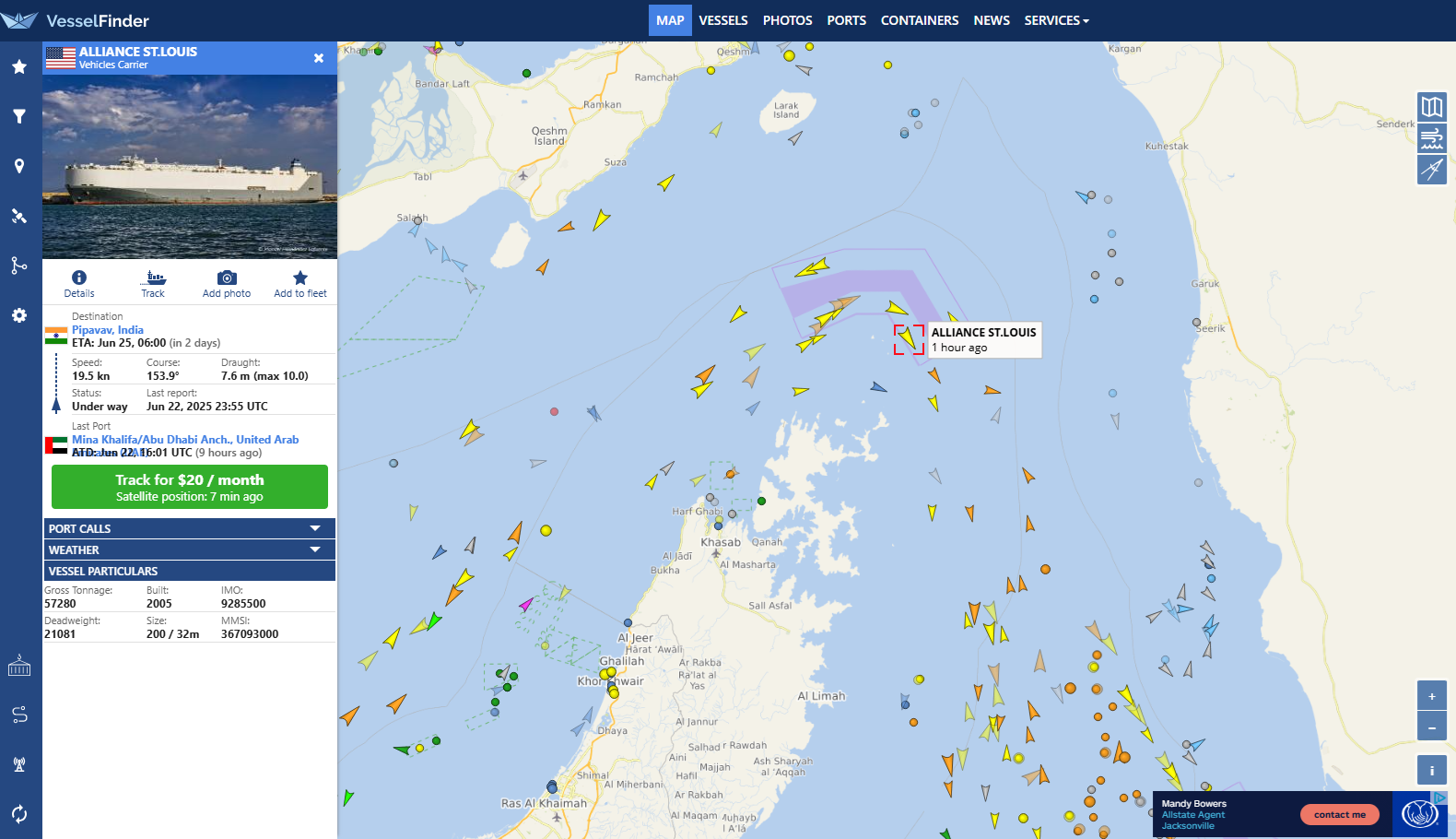Click the antenna station sidebar icon
Screen dimensions: 1456x839
19,764
